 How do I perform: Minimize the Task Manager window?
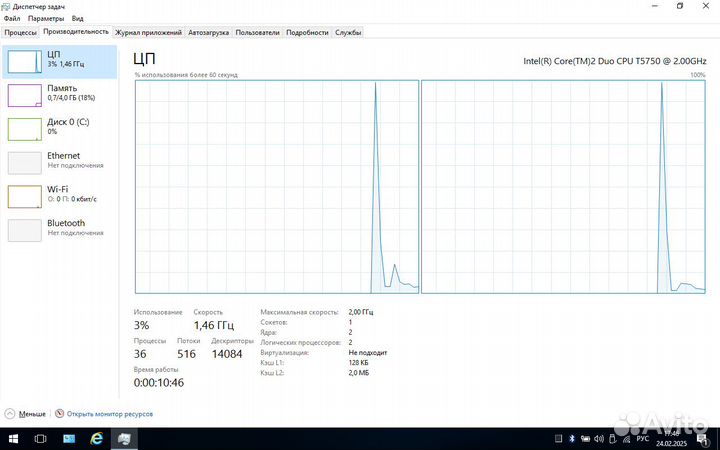[x=655, y=6]
